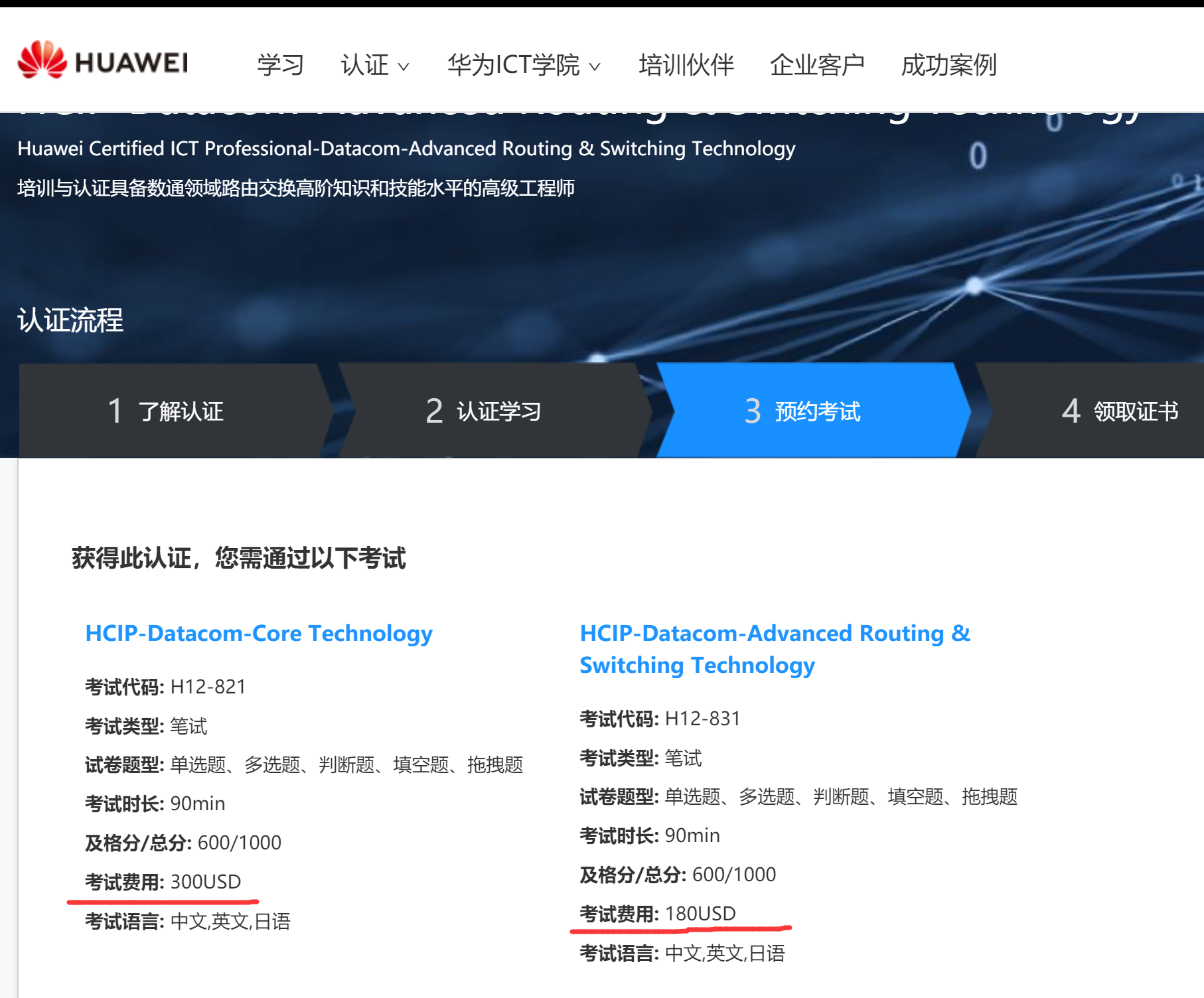Click 试卷题型 line under H12-831

(x=798, y=796)
